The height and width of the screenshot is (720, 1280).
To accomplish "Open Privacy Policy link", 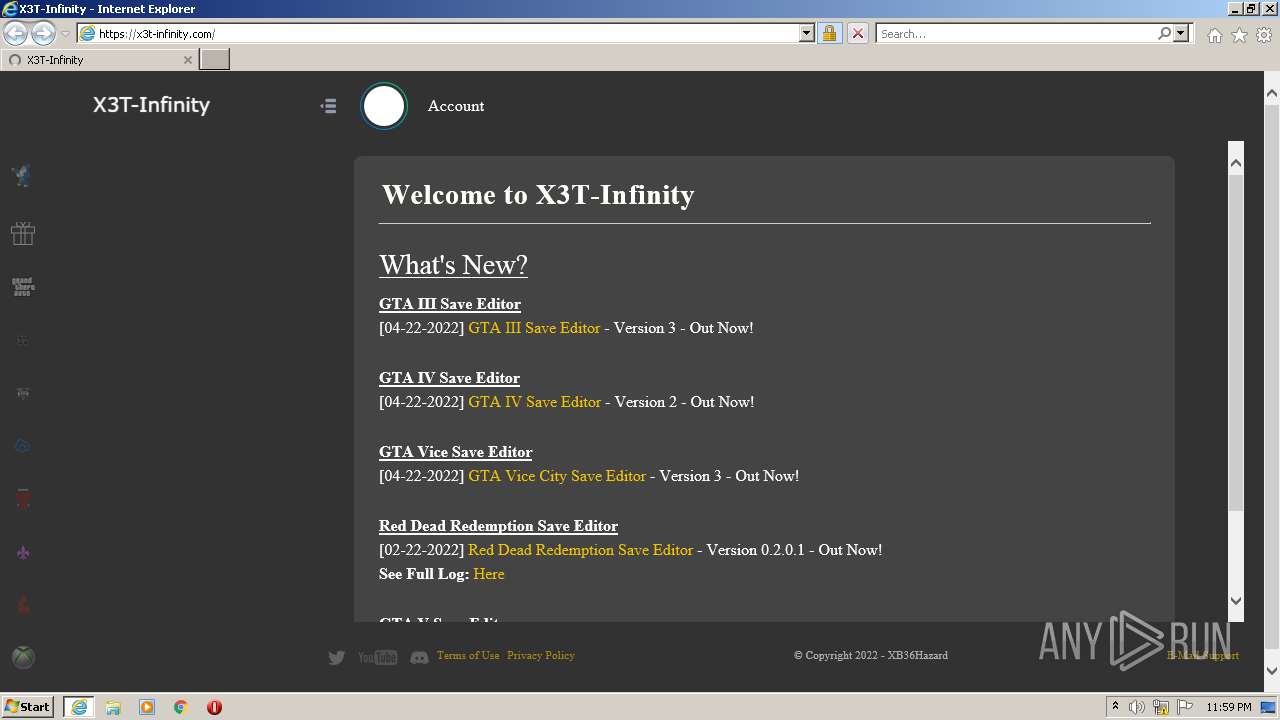I will pyautogui.click(x=541, y=656).
